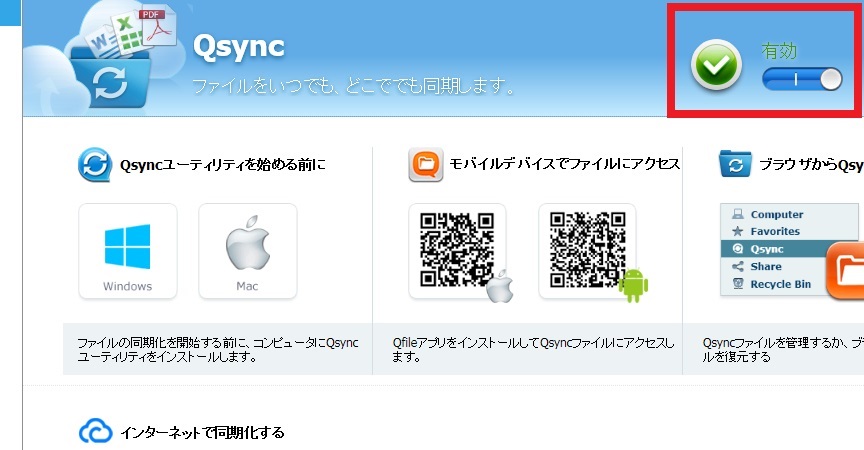Click the Android robot badge icon

pos(633,285)
